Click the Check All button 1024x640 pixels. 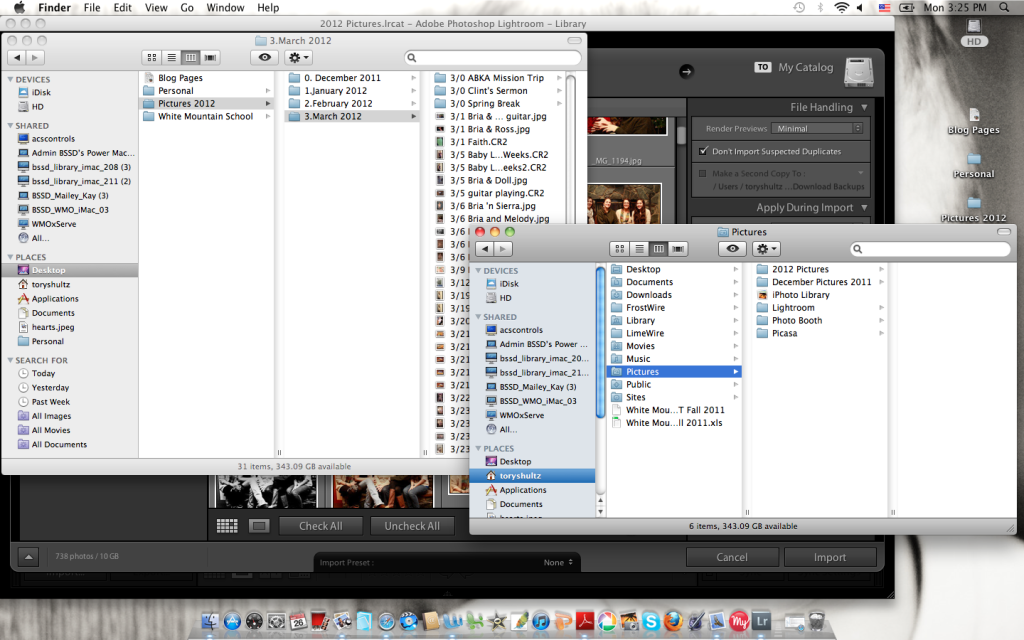click(x=320, y=526)
